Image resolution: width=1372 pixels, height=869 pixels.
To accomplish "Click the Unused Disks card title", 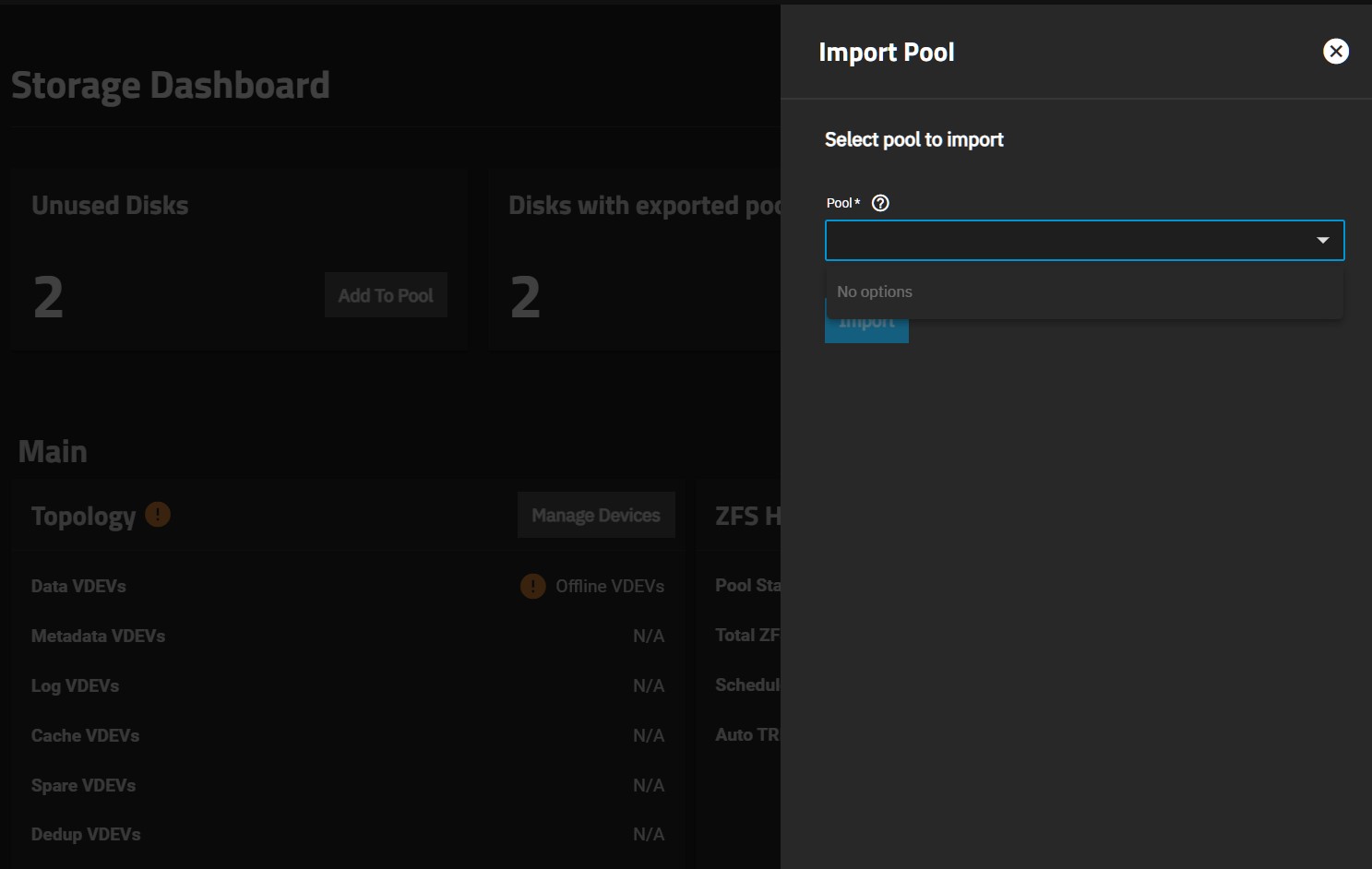I will click(110, 205).
